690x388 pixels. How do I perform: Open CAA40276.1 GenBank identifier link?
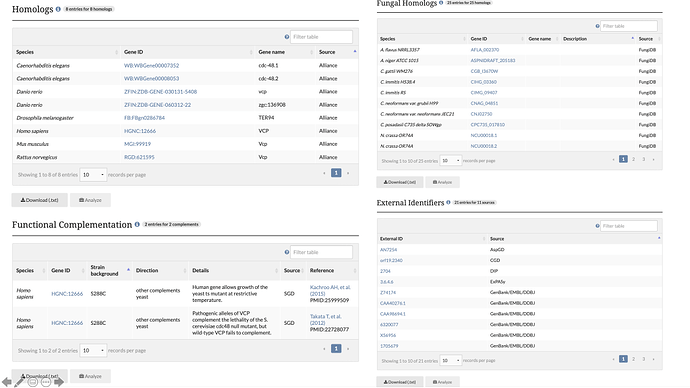tap(393, 303)
